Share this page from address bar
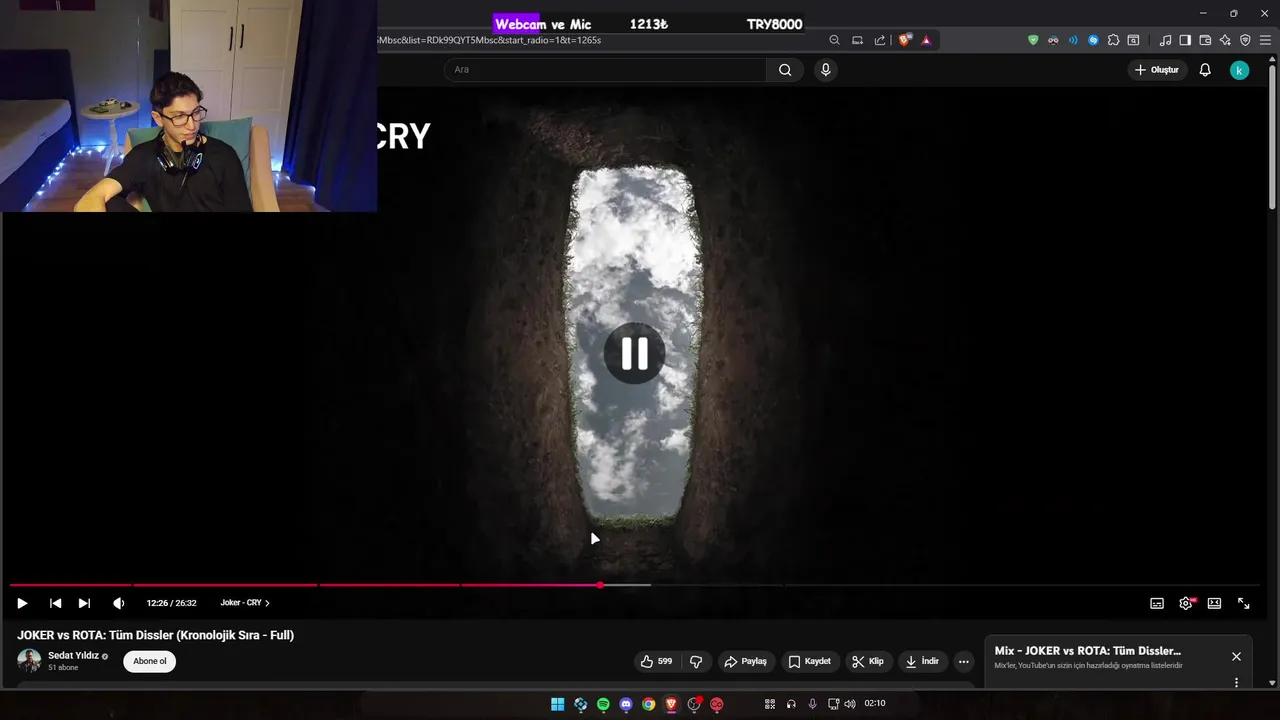Image resolution: width=1280 pixels, height=720 pixels. (880, 40)
